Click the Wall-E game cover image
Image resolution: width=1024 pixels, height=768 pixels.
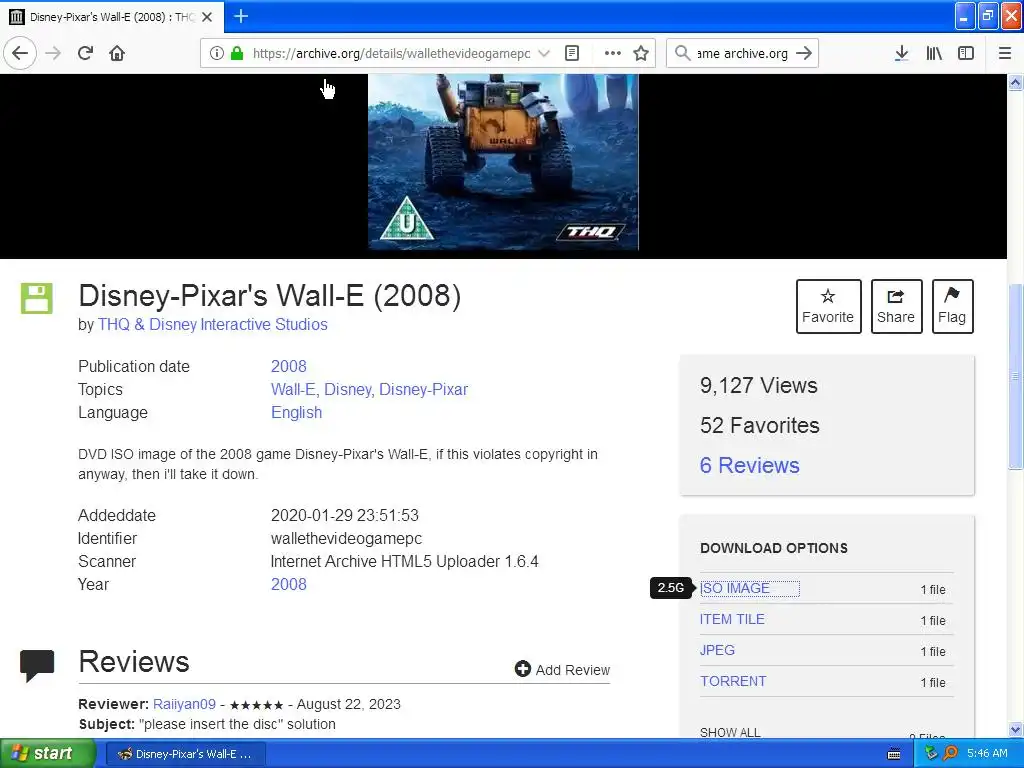pyautogui.click(x=503, y=161)
